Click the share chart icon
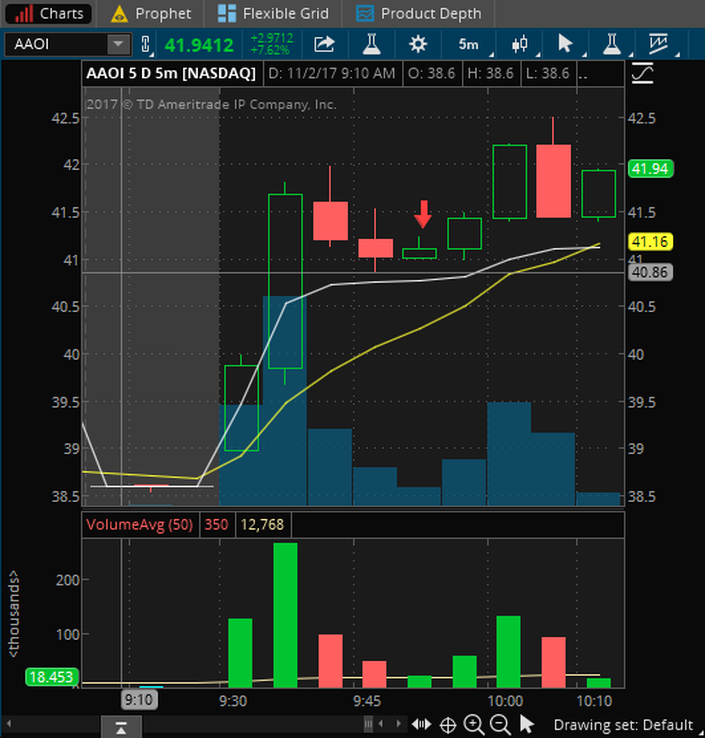705x738 pixels. (x=324, y=44)
